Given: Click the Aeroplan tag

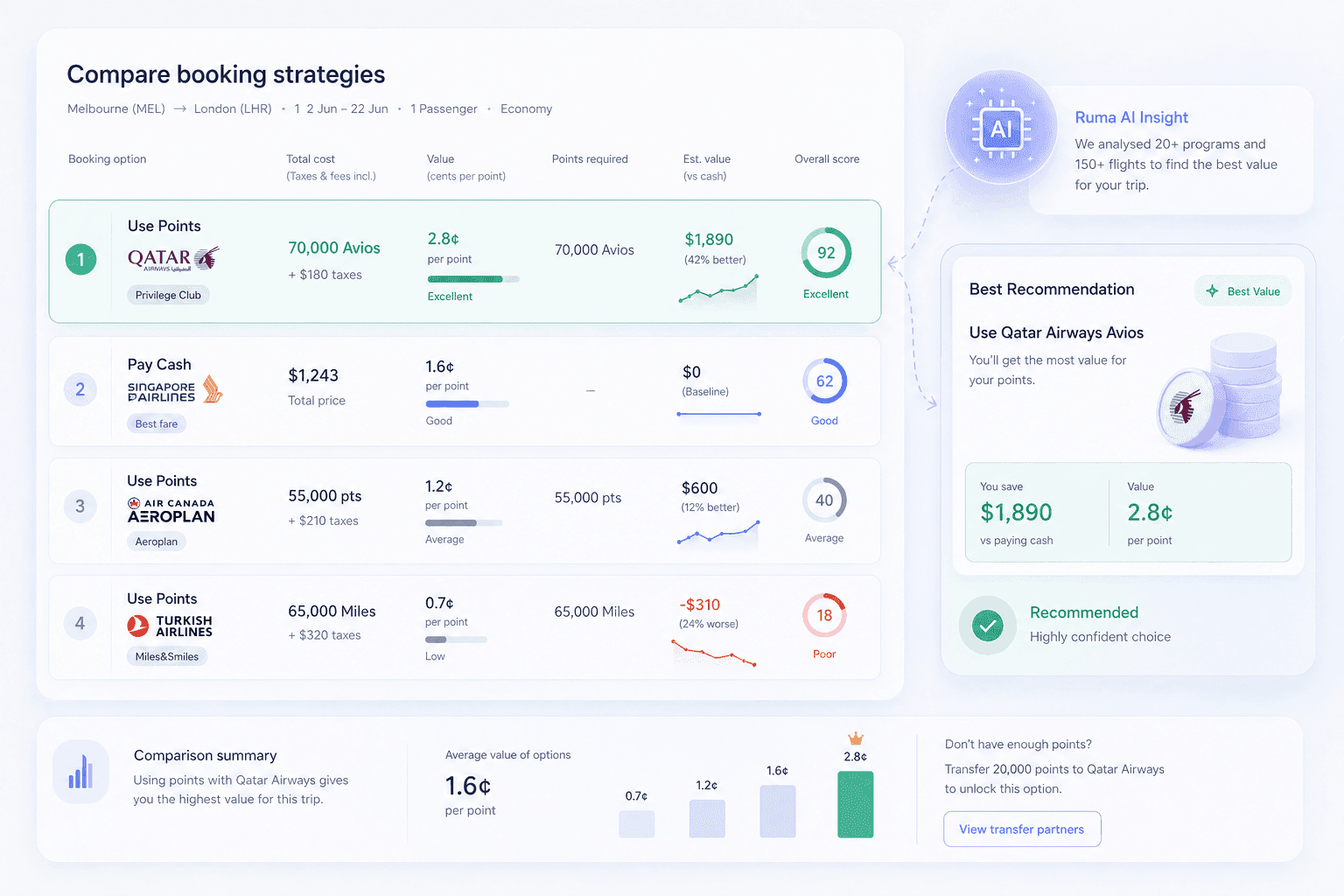Looking at the screenshot, I should (x=157, y=542).
